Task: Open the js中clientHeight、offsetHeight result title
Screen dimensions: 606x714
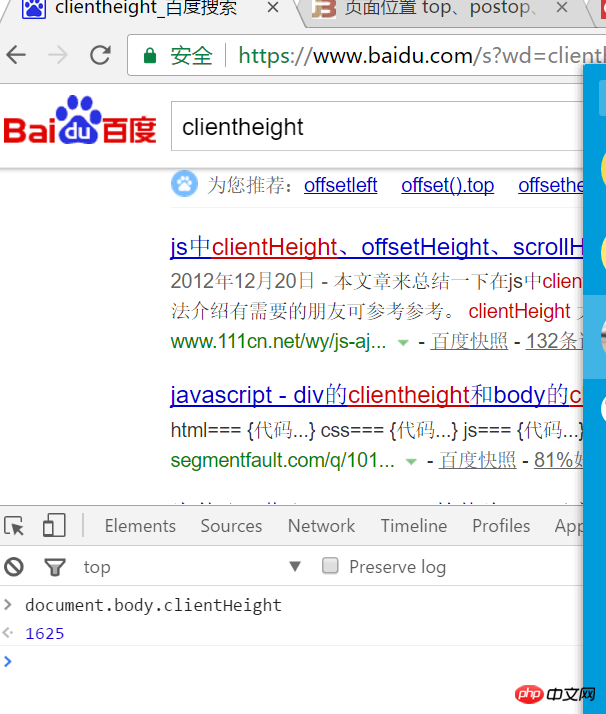Action: (377, 247)
